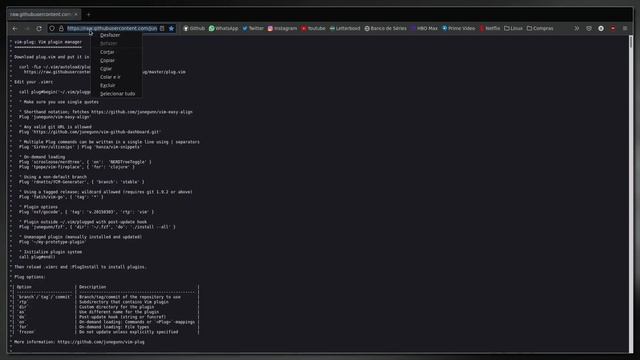Click 'Plug options:' line
This screenshot has width=640, height=360.
pyautogui.click(x=30, y=277)
